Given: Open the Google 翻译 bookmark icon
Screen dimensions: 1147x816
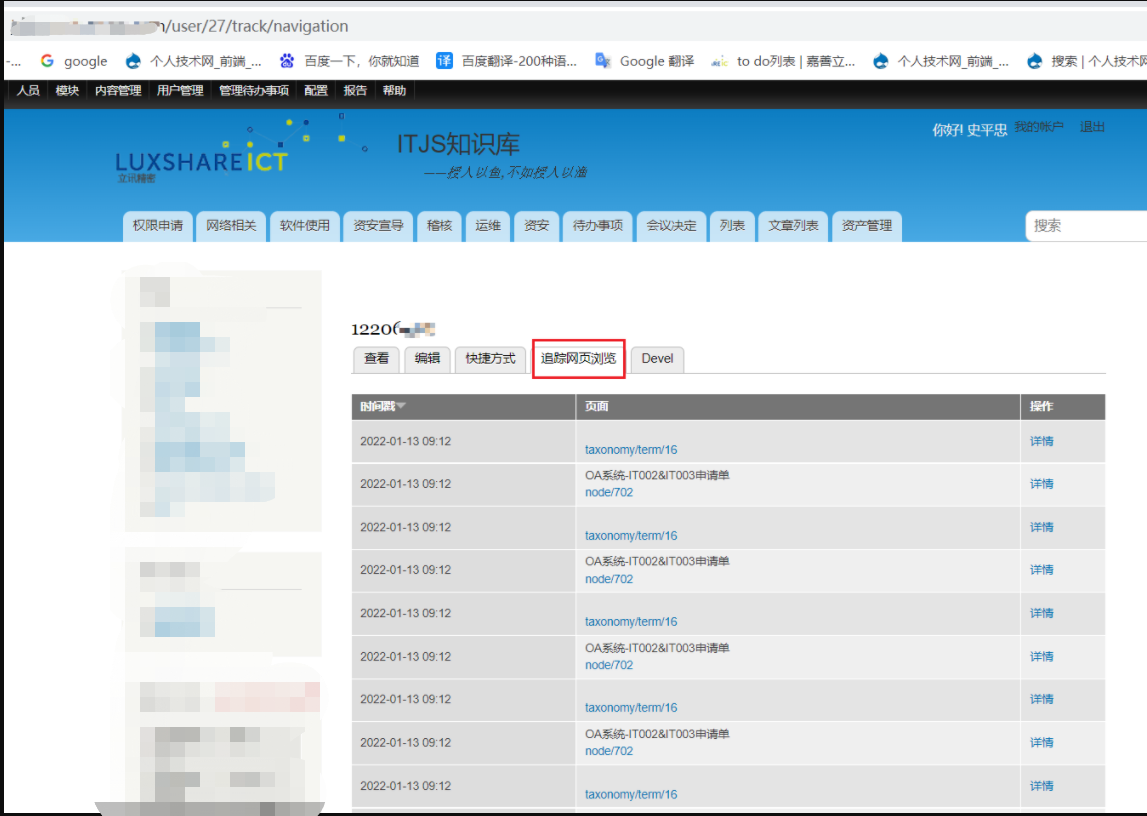Looking at the screenshot, I should (x=603, y=61).
